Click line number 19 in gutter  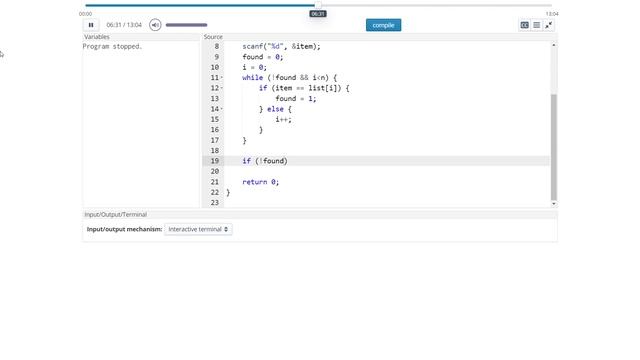pyautogui.click(x=215, y=161)
